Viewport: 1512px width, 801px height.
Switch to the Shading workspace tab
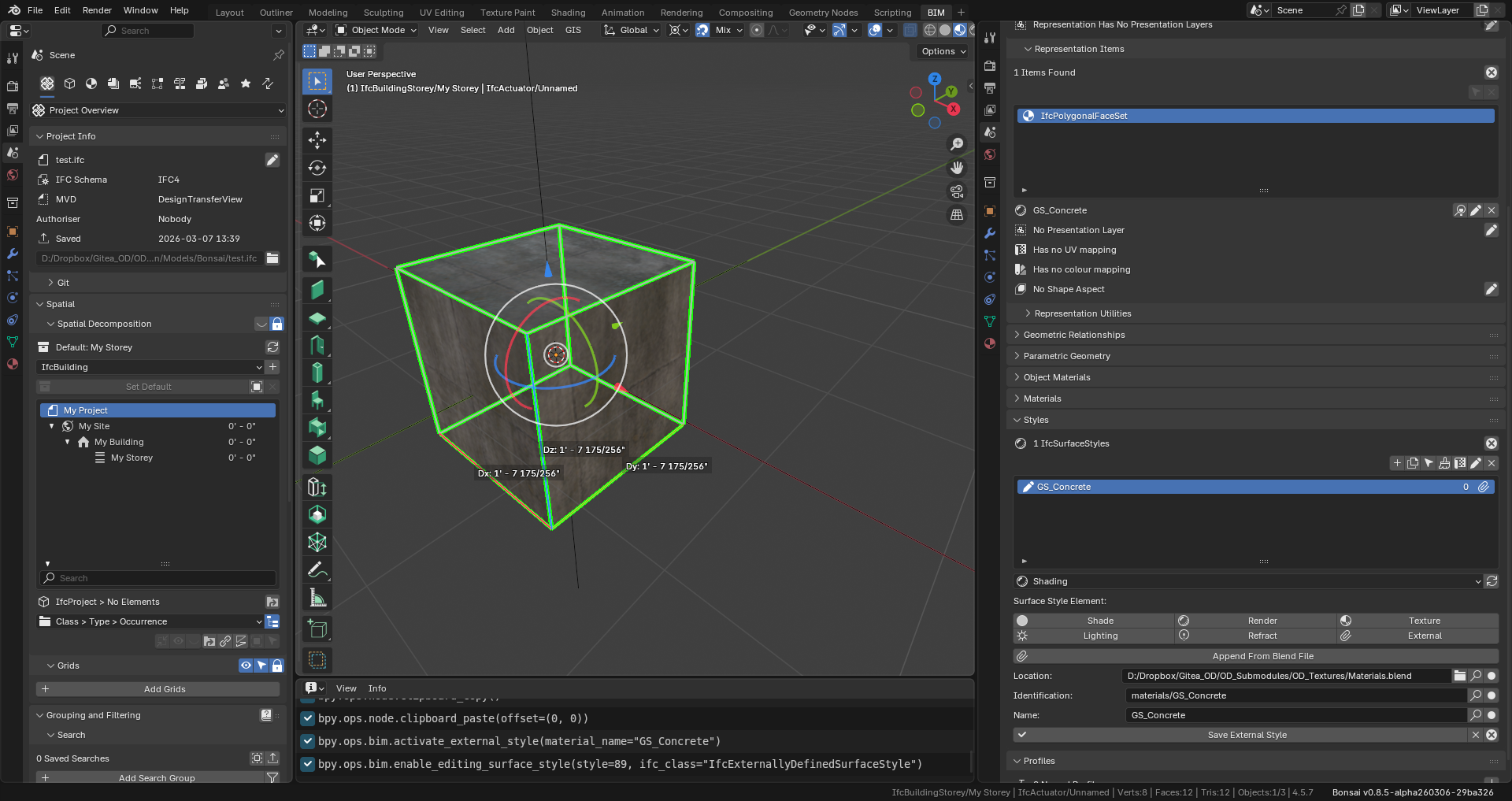click(567, 13)
